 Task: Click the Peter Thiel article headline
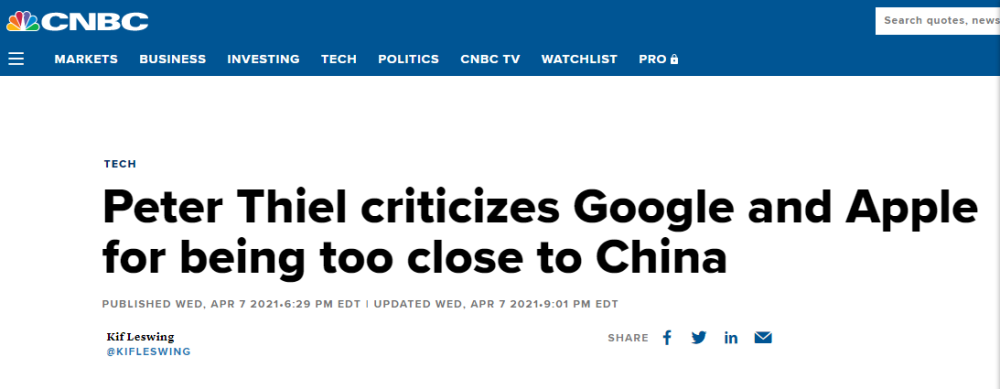pyautogui.click(x=540, y=233)
